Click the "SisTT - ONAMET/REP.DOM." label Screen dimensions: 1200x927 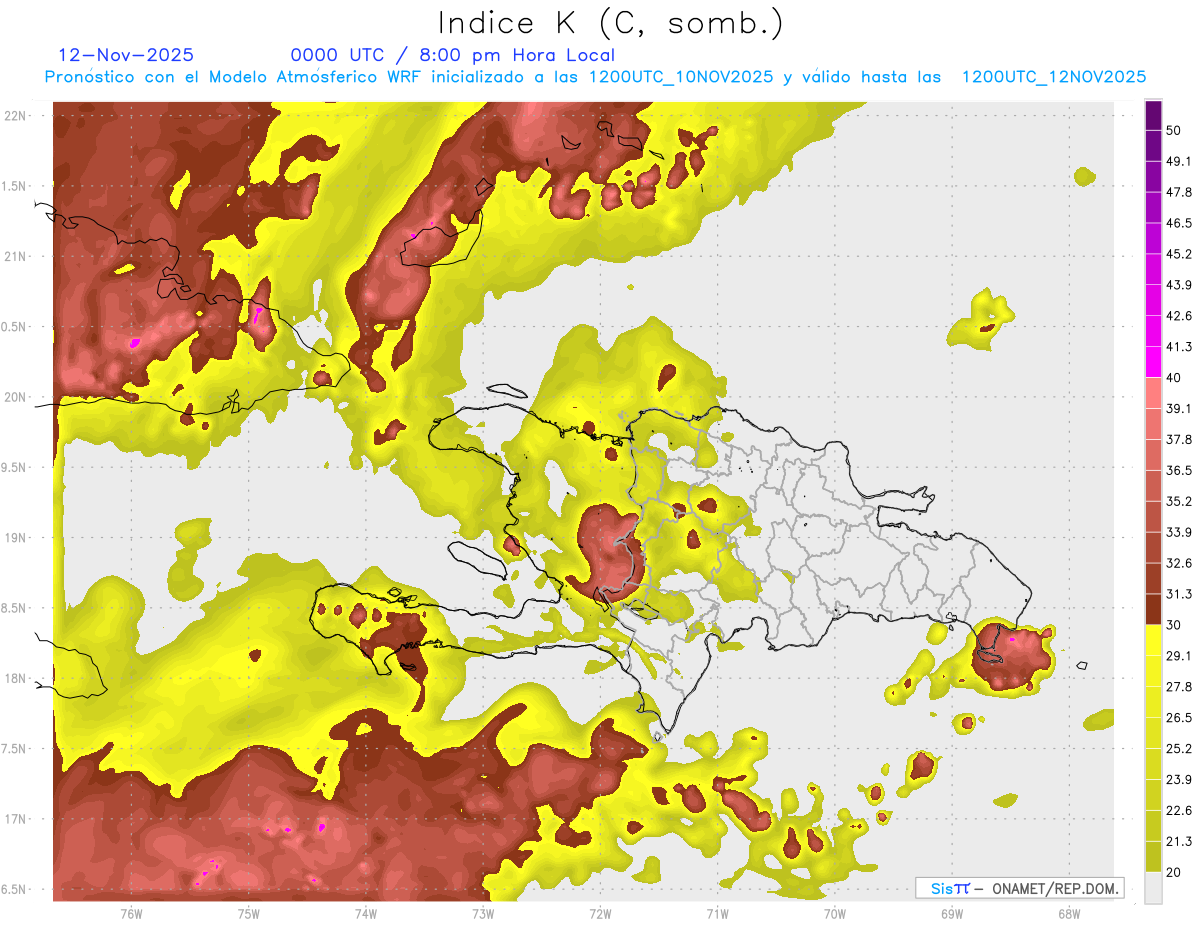[1020, 888]
